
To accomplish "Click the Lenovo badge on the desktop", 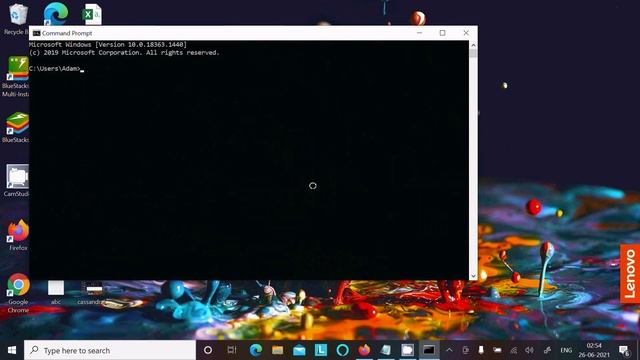I will (x=630, y=273).
